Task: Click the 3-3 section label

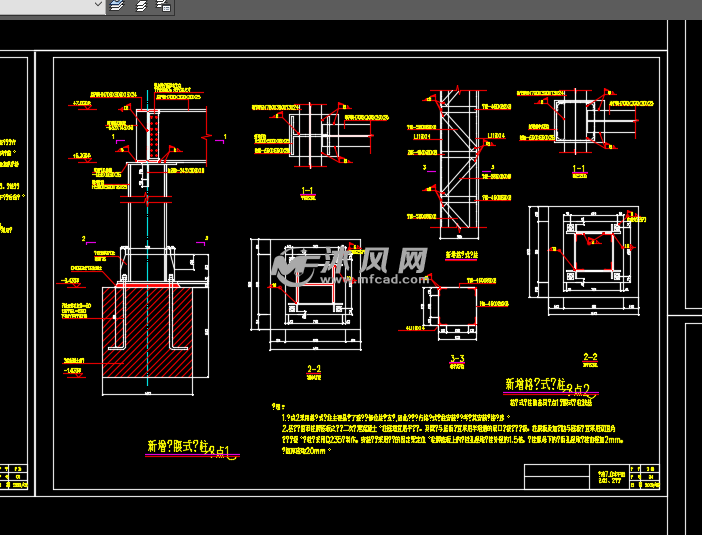Action: click(457, 357)
